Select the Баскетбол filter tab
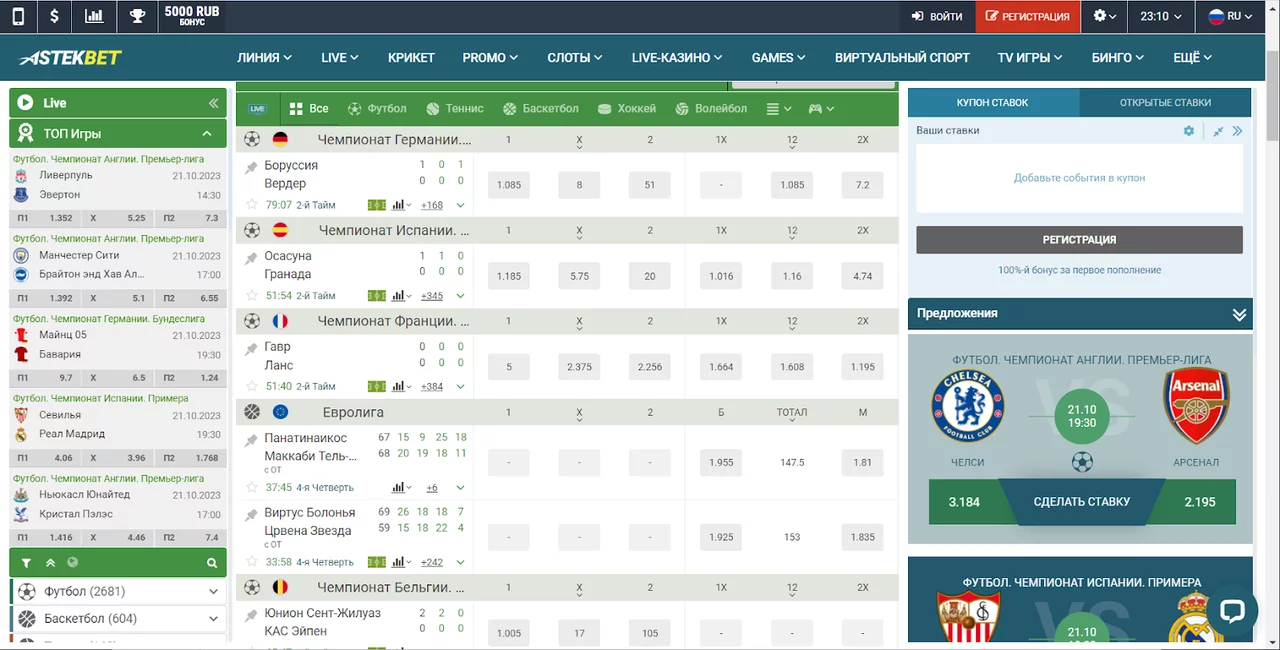The image size is (1280, 650). 540,108
